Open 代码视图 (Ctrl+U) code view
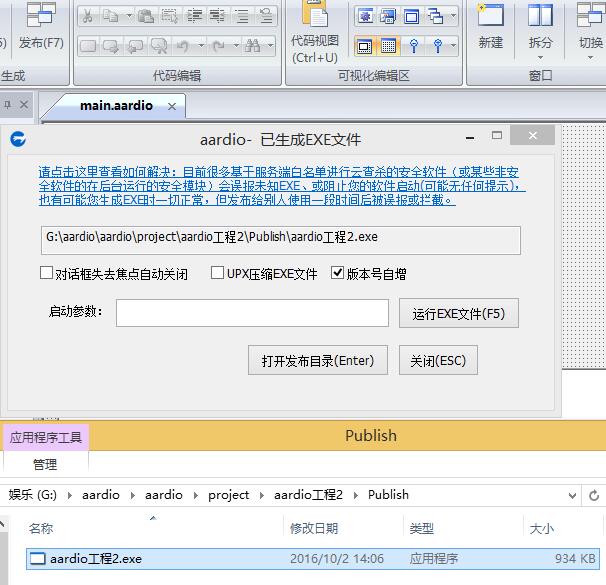Viewport: 606px width, 585px height. (315, 33)
